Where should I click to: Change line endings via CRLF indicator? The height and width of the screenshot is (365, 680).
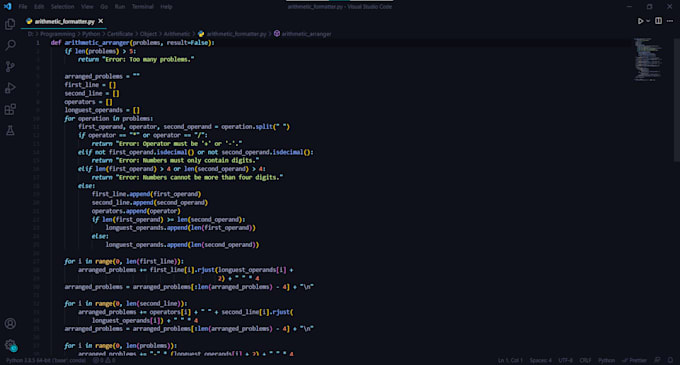585,360
